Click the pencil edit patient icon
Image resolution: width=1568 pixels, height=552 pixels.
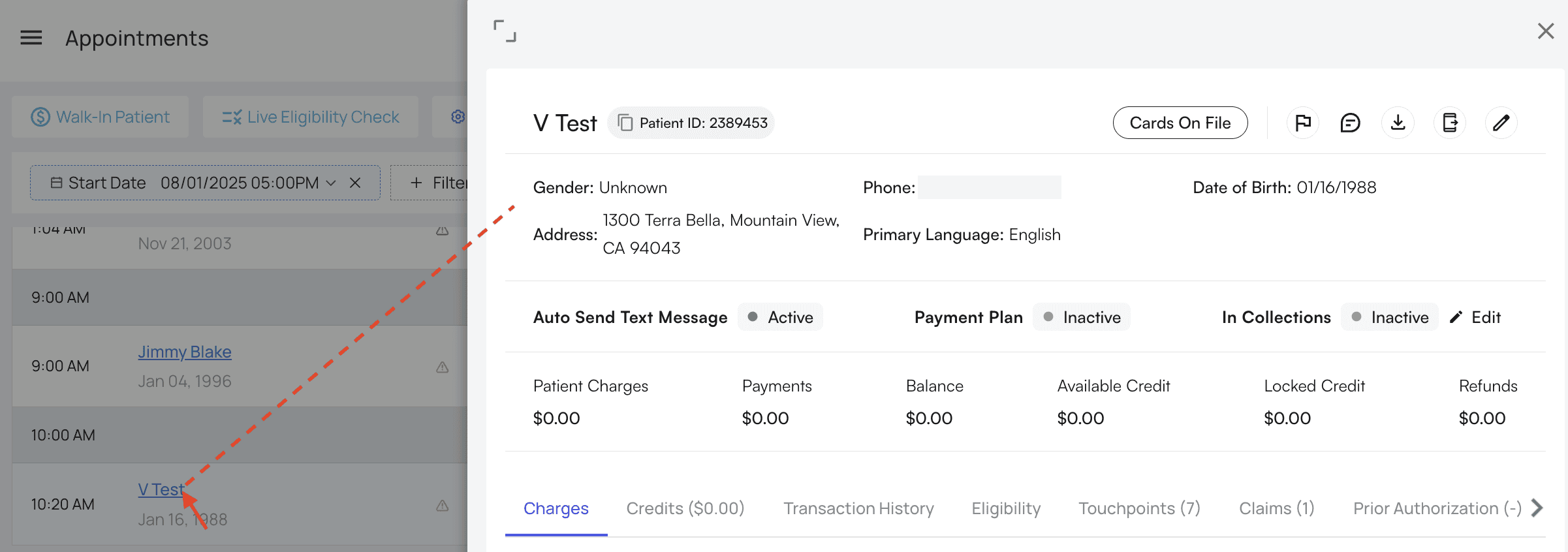tap(1501, 123)
